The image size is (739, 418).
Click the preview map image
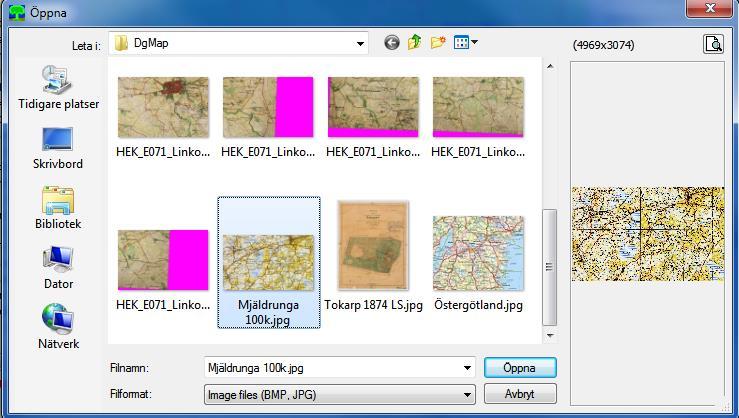(x=648, y=234)
